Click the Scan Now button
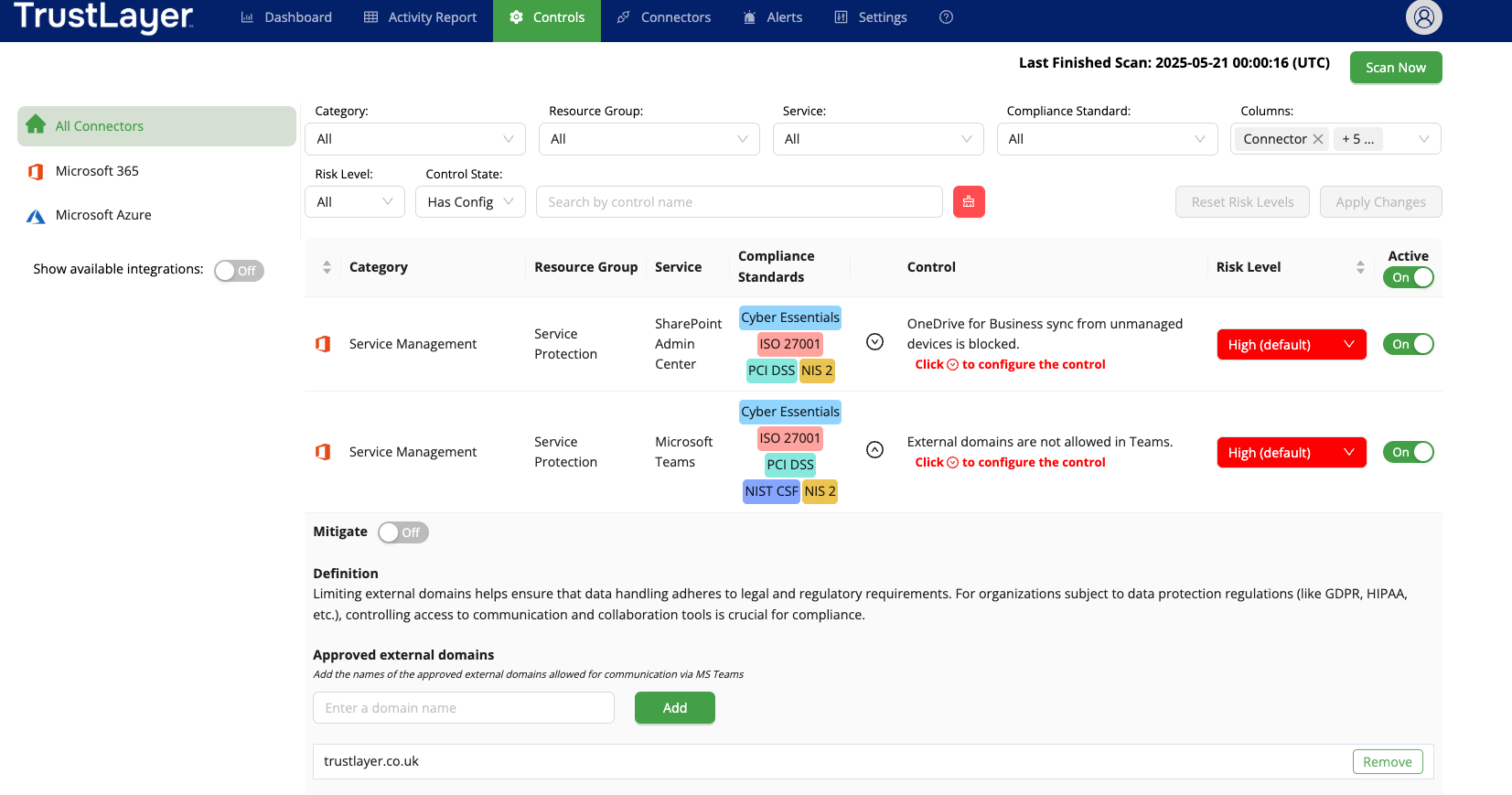Image resolution: width=1512 pixels, height=795 pixels. [x=1396, y=68]
